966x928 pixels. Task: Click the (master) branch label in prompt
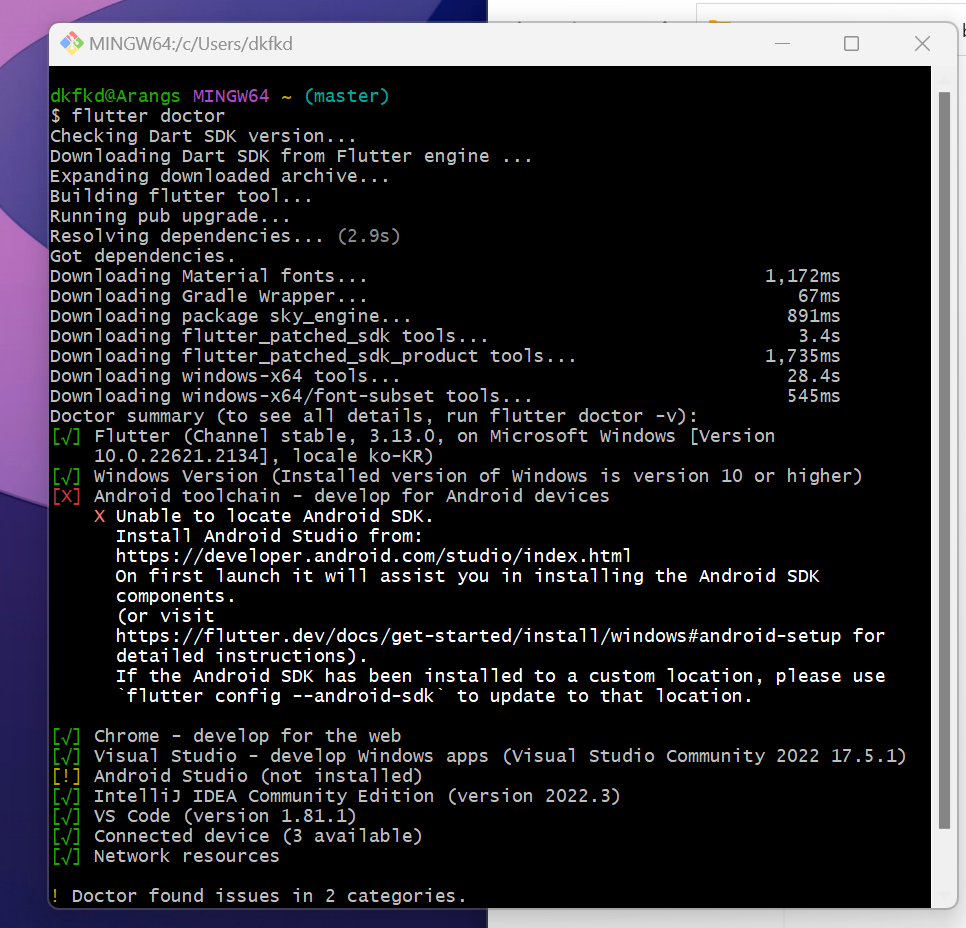coord(347,96)
